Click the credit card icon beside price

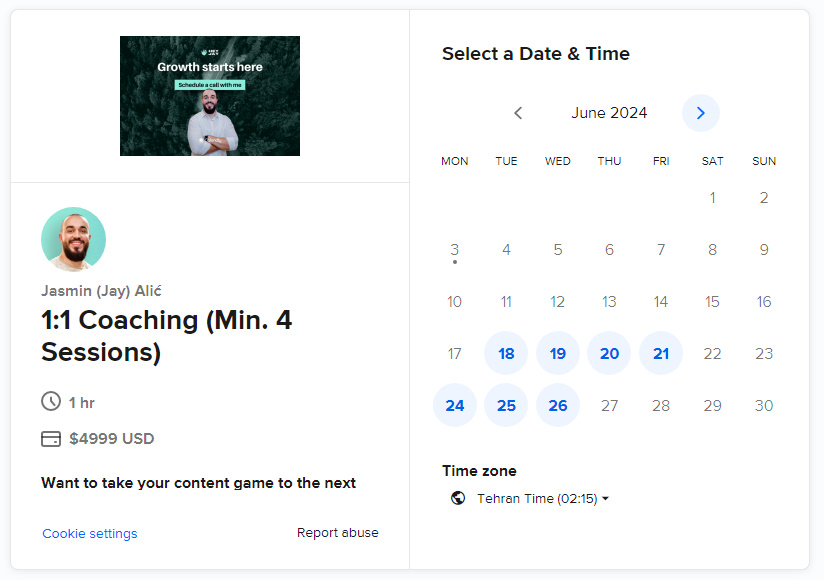click(51, 439)
